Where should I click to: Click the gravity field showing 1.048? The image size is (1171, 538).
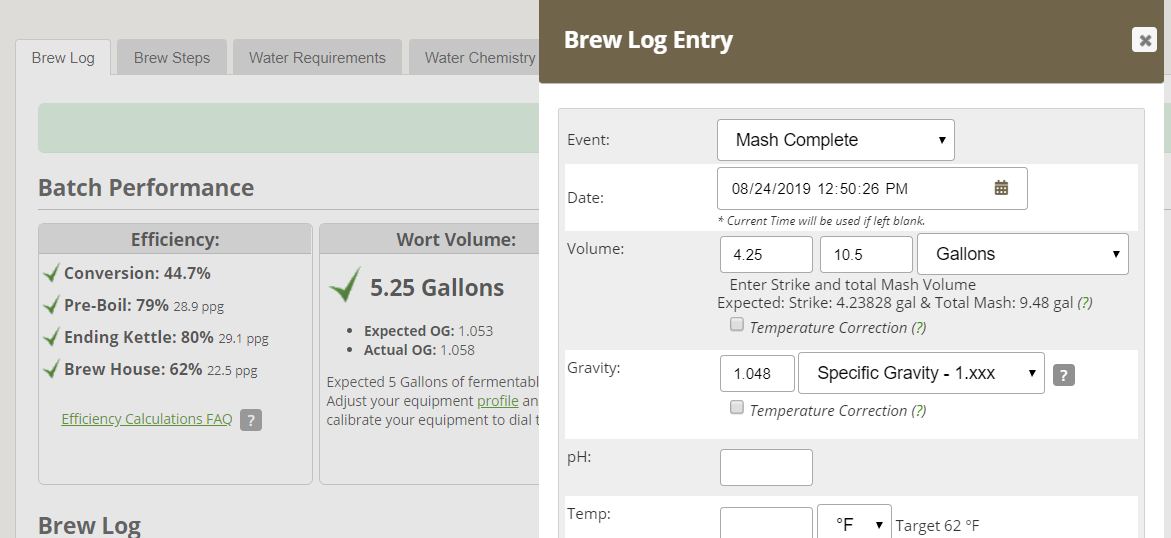pyautogui.click(x=757, y=374)
